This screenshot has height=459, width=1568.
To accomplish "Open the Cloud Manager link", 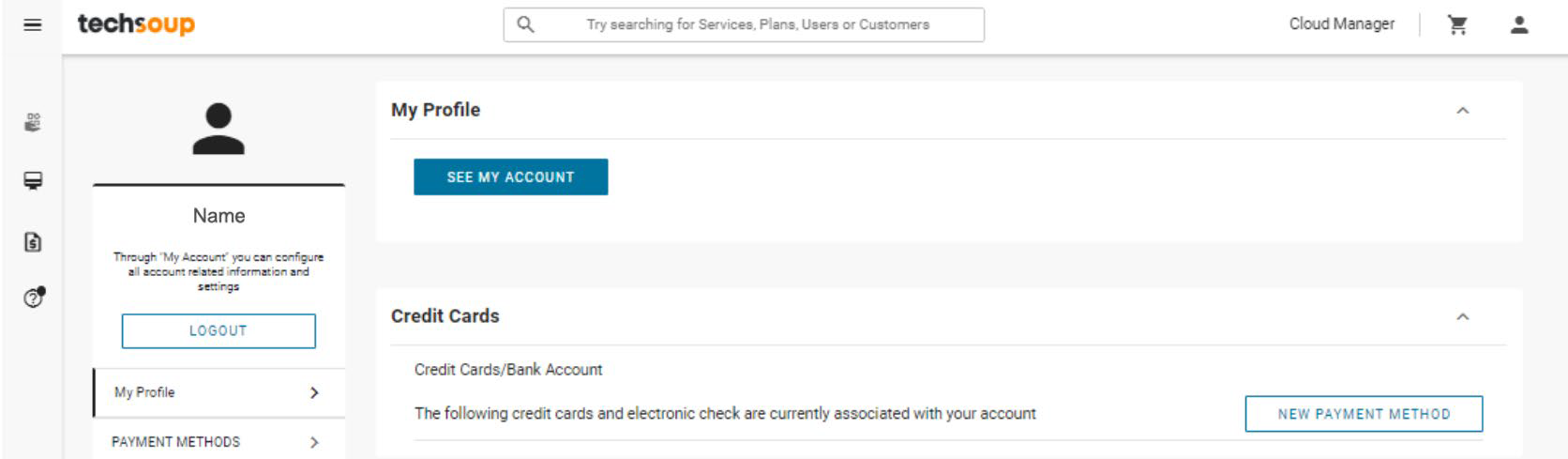I will [1341, 24].
